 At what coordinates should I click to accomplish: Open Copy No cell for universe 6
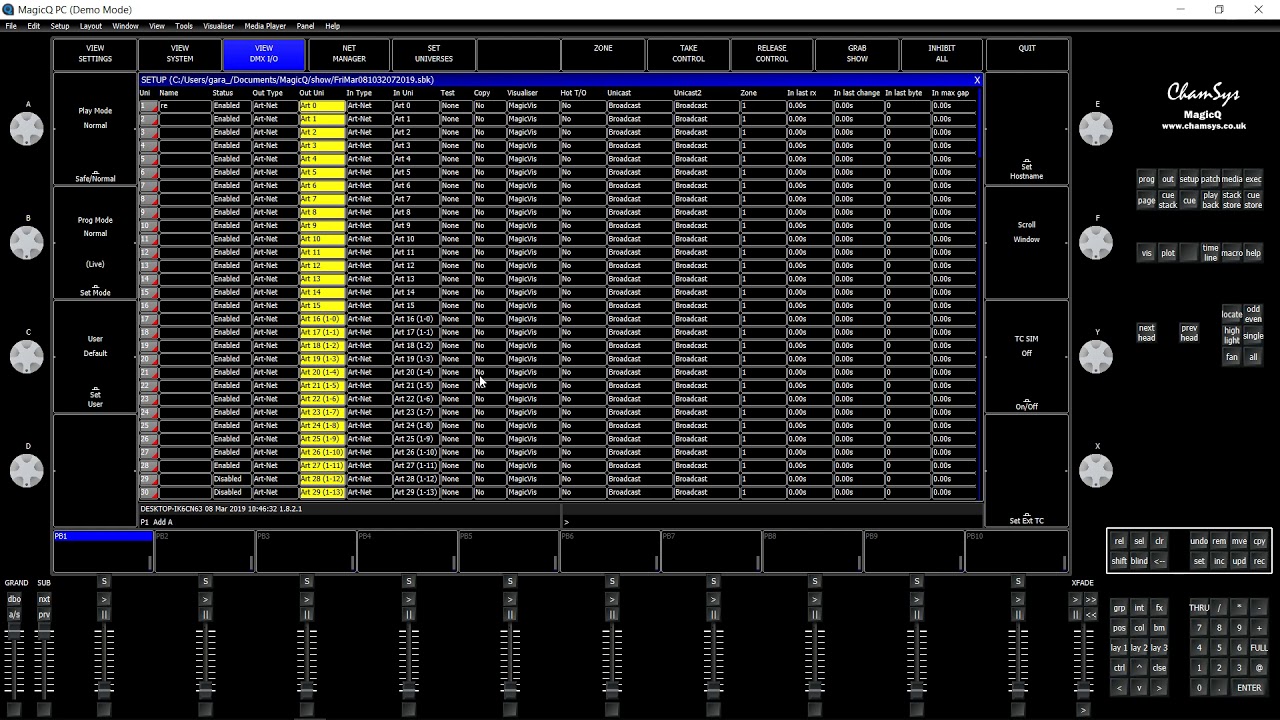click(x=490, y=172)
